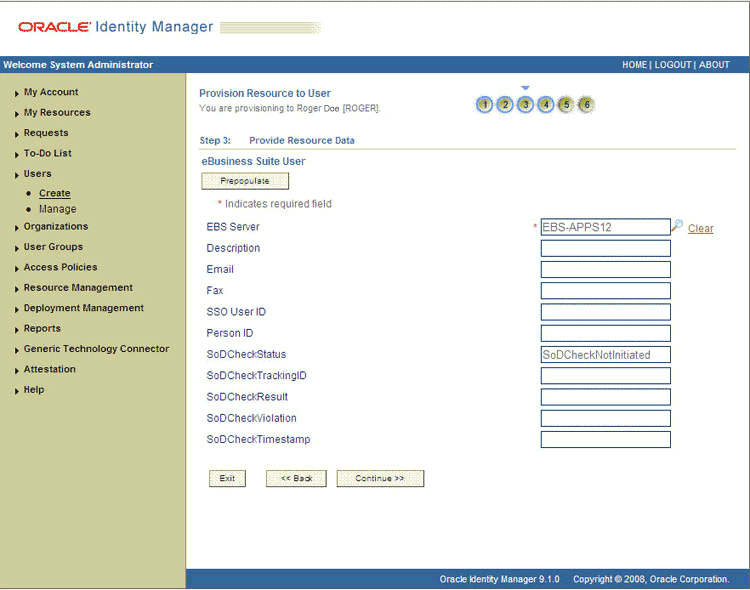Open ABOUT in top bar
Image resolution: width=750 pixels, height=590 pixels.
click(x=714, y=65)
